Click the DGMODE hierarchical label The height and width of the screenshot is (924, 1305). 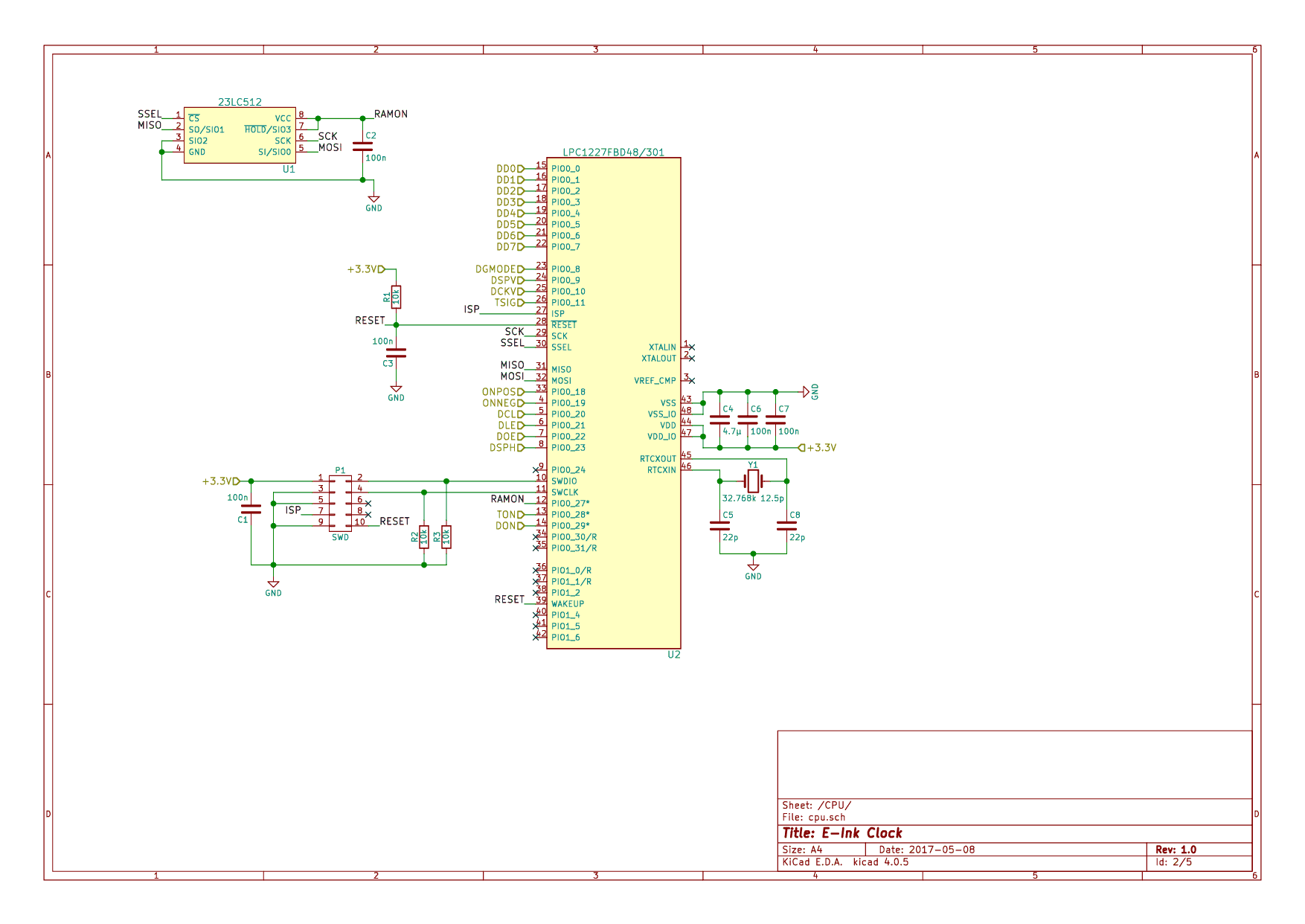pos(500,269)
